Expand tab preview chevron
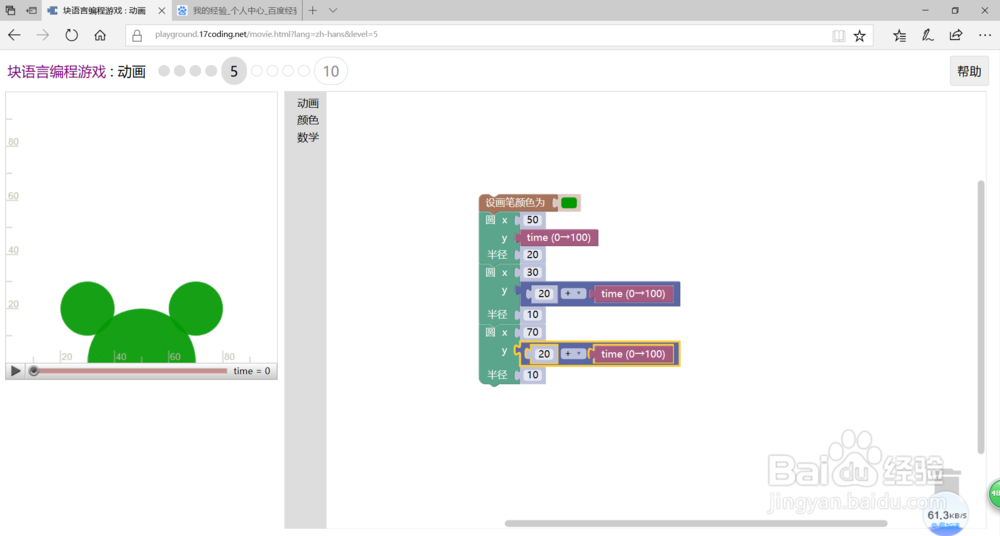1000x536 pixels. [x=333, y=10]
